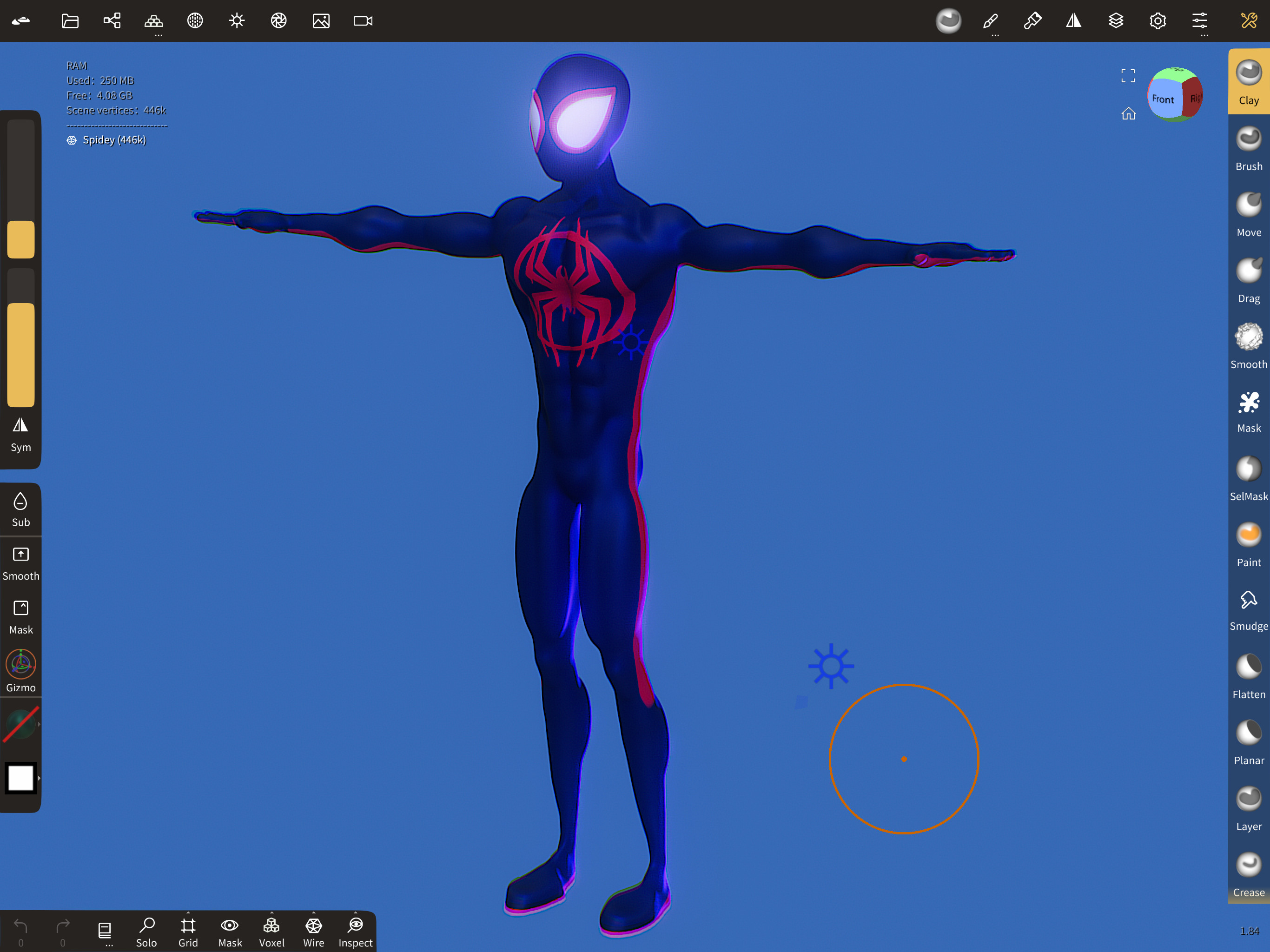Select the Layer tool

[1249, 808]
